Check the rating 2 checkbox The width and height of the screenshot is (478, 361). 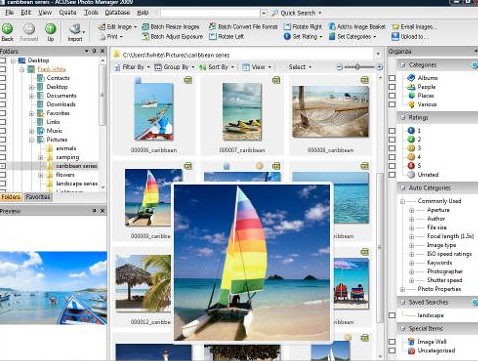click(392, 139)
